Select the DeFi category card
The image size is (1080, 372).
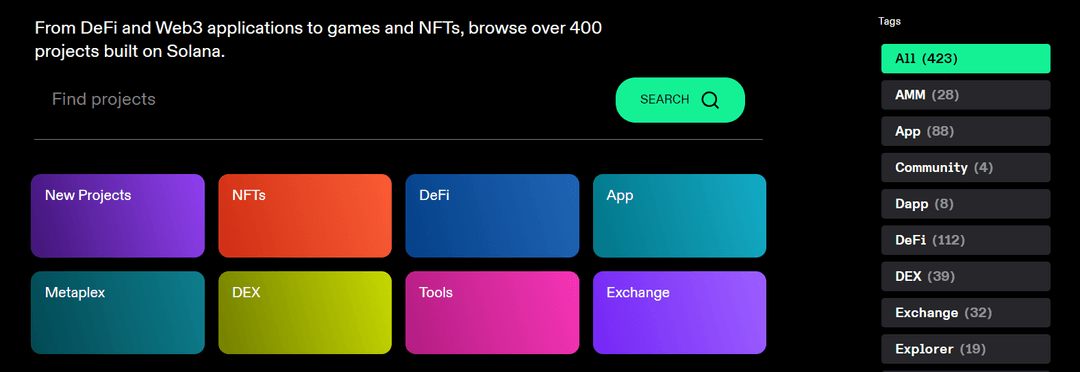pyautogui.click(x=492, y=216)
